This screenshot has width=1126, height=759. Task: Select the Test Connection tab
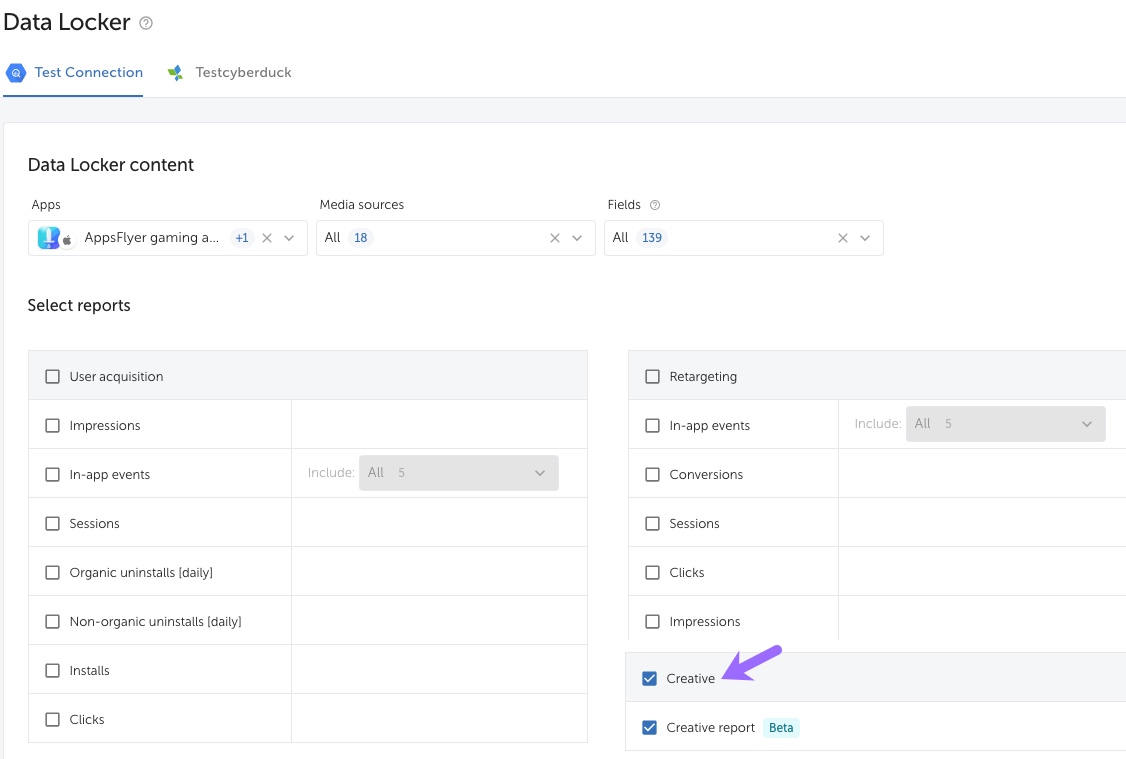click(x=88, y=73)
